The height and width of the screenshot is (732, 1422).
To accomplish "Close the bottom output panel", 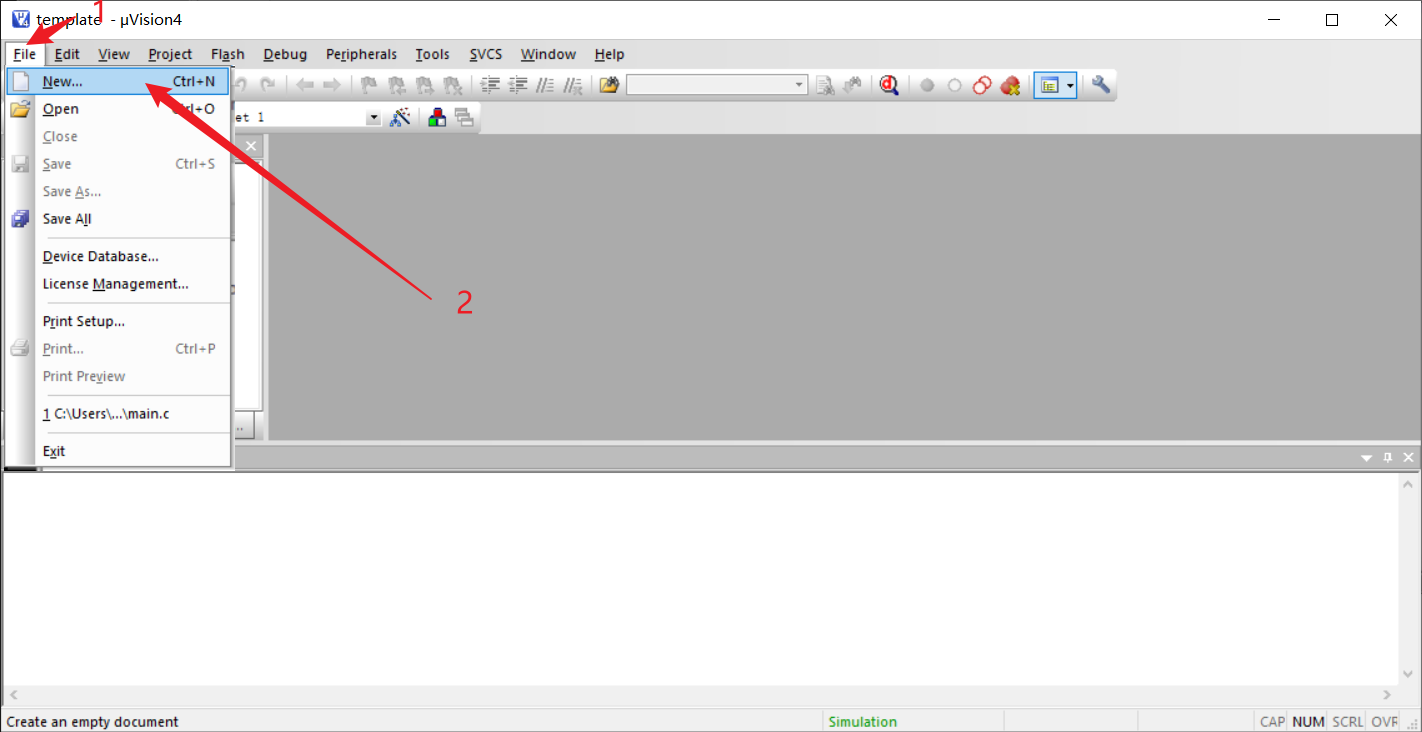I will tap(1409, 457).
